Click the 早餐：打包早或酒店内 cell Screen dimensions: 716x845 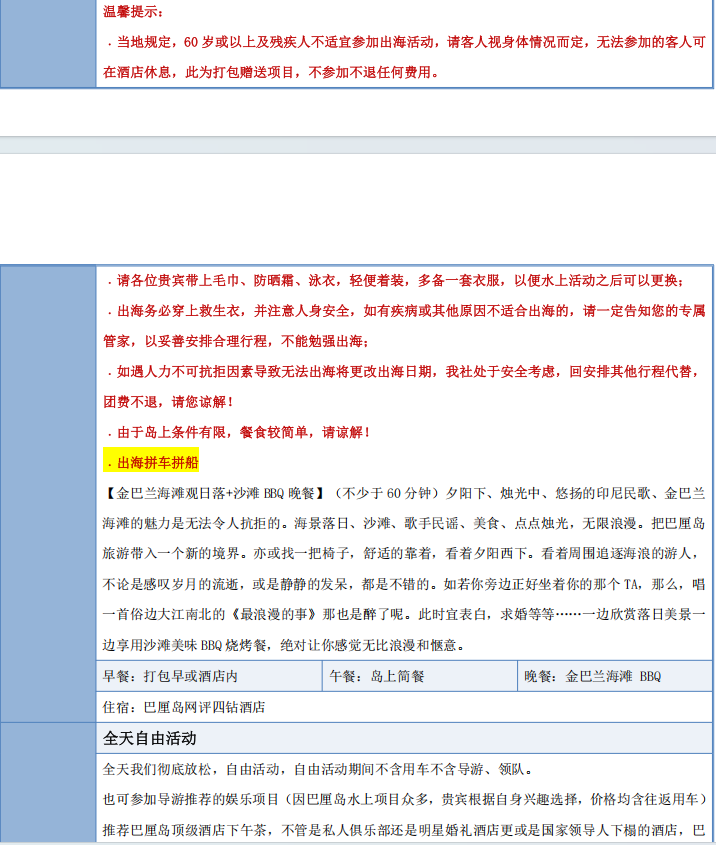click(209, 676)
